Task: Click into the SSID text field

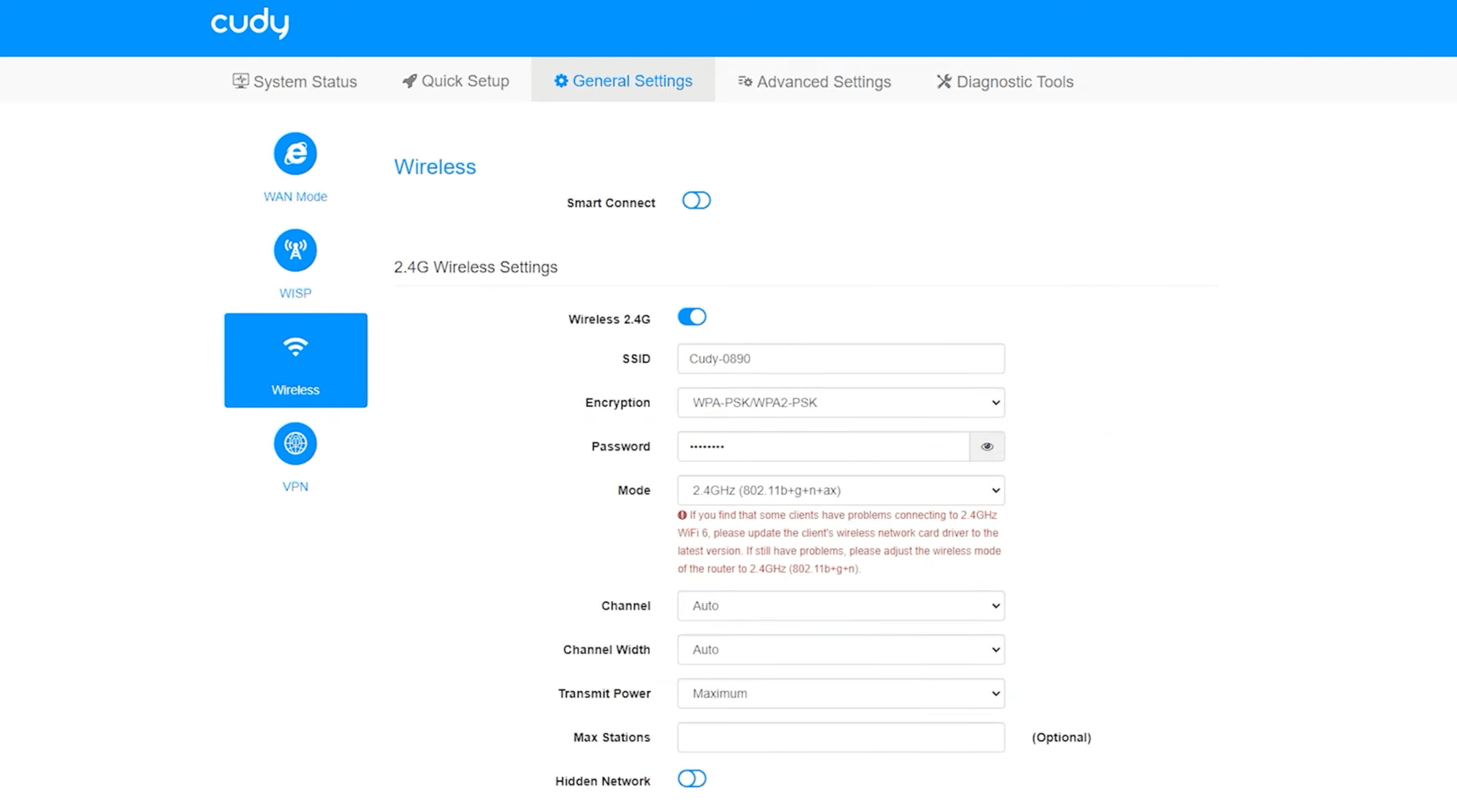Action: pos(840,359)
